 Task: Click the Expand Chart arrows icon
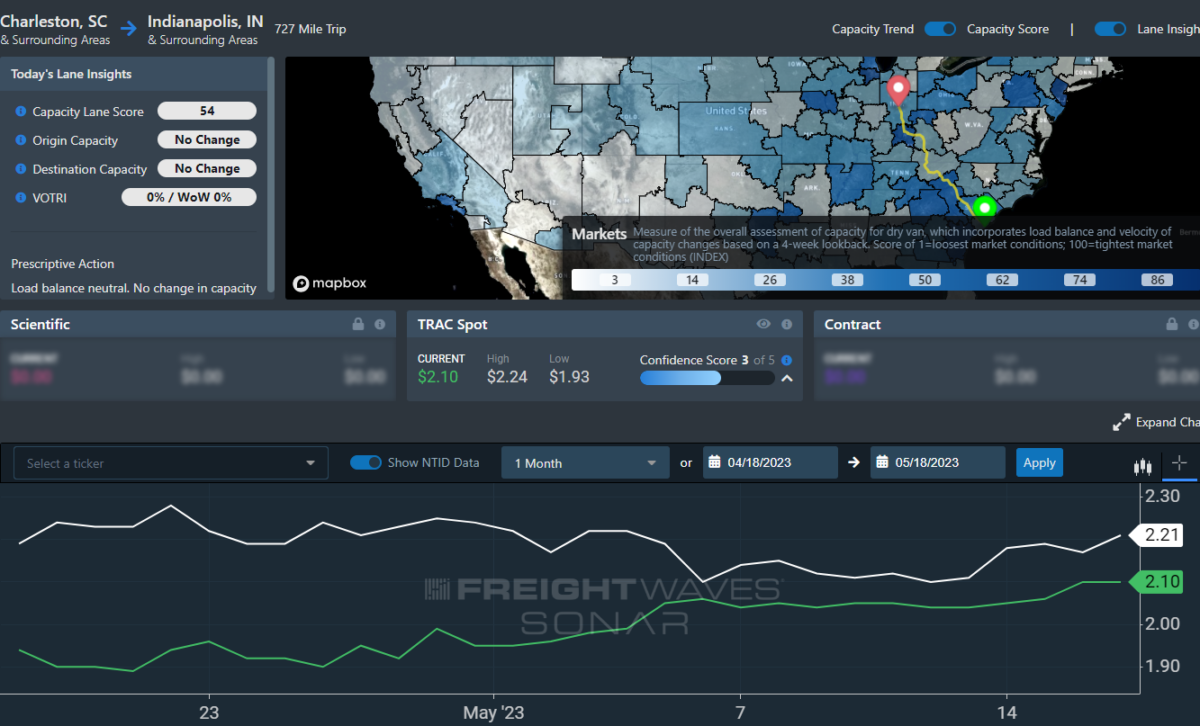1121,422
